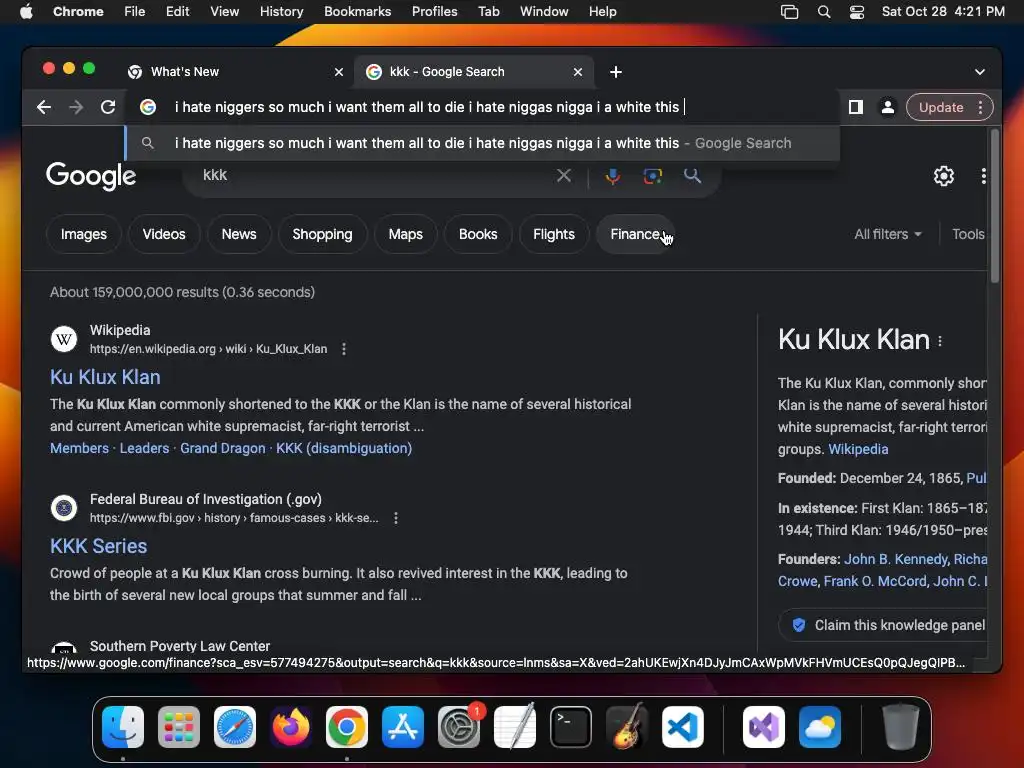
Task: Click the FBI seal favicon
Action: click(x=64, y=508)
